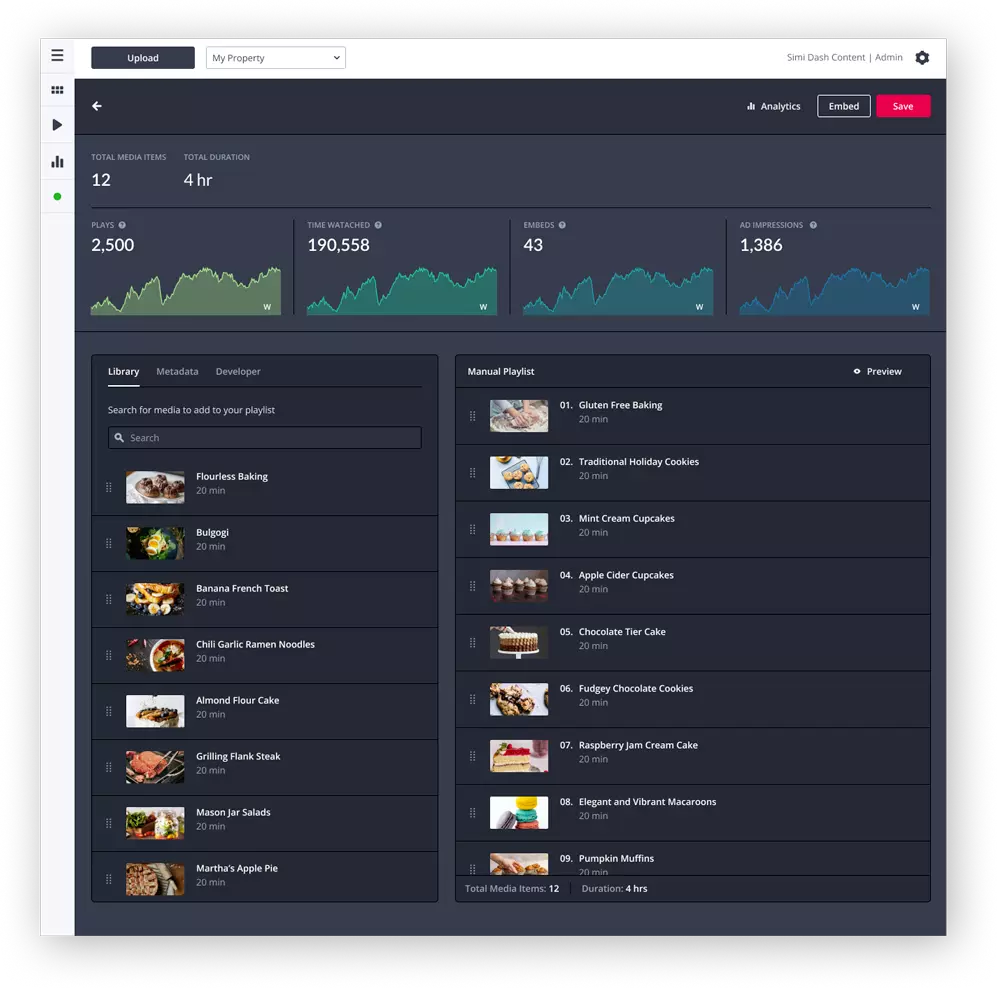Click the Admin account link
This screenshot has width=997, height=988.
pyautogui.click(x=889, y=57)
